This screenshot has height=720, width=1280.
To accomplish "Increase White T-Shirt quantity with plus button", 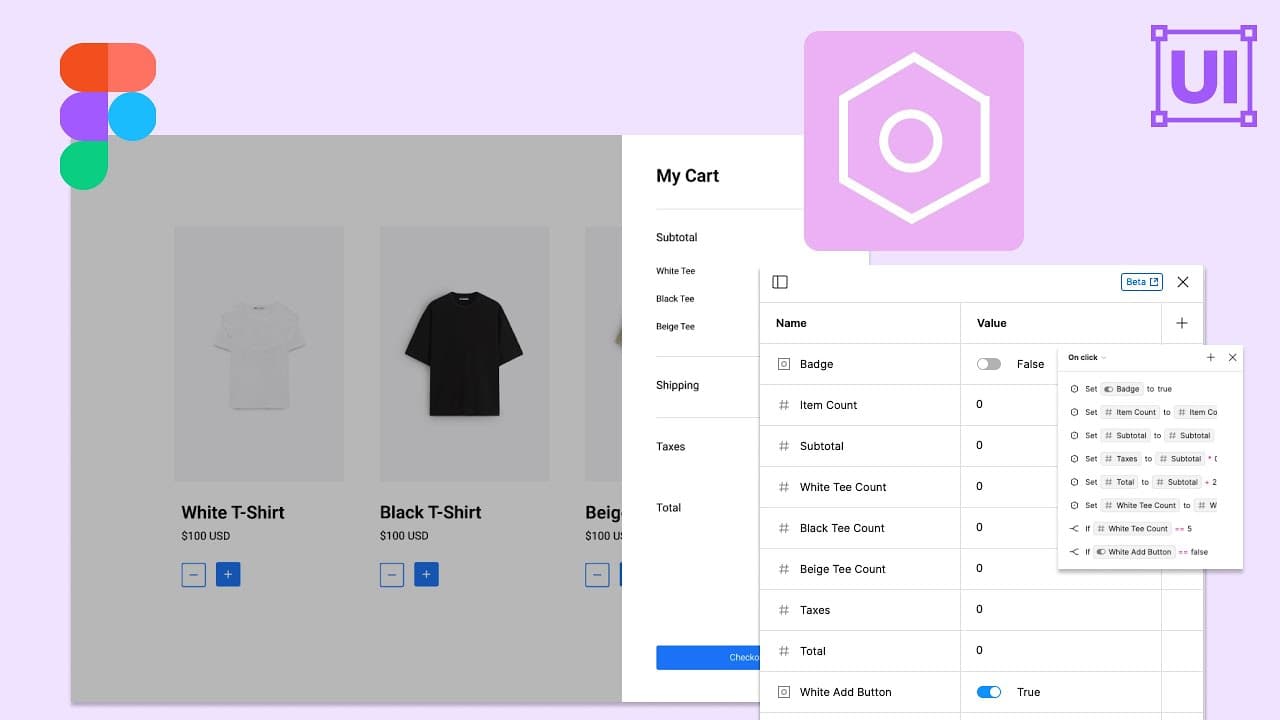I will pyautogui.click(x=228, y=575).
